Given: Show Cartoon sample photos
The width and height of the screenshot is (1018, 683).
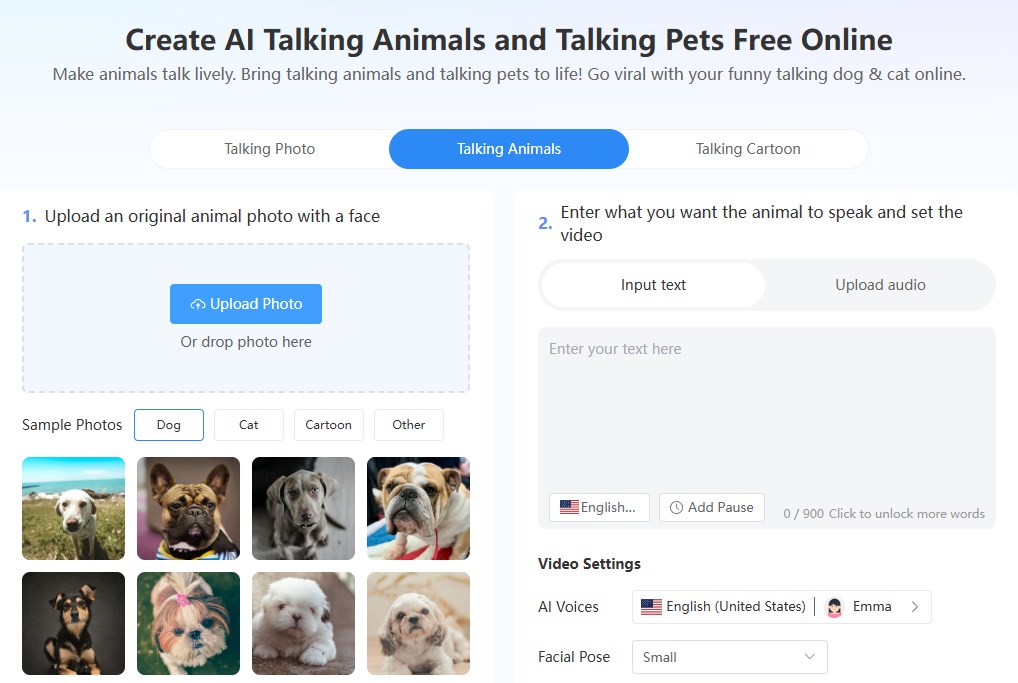Looking at the screenshot, I should (329, 425).
